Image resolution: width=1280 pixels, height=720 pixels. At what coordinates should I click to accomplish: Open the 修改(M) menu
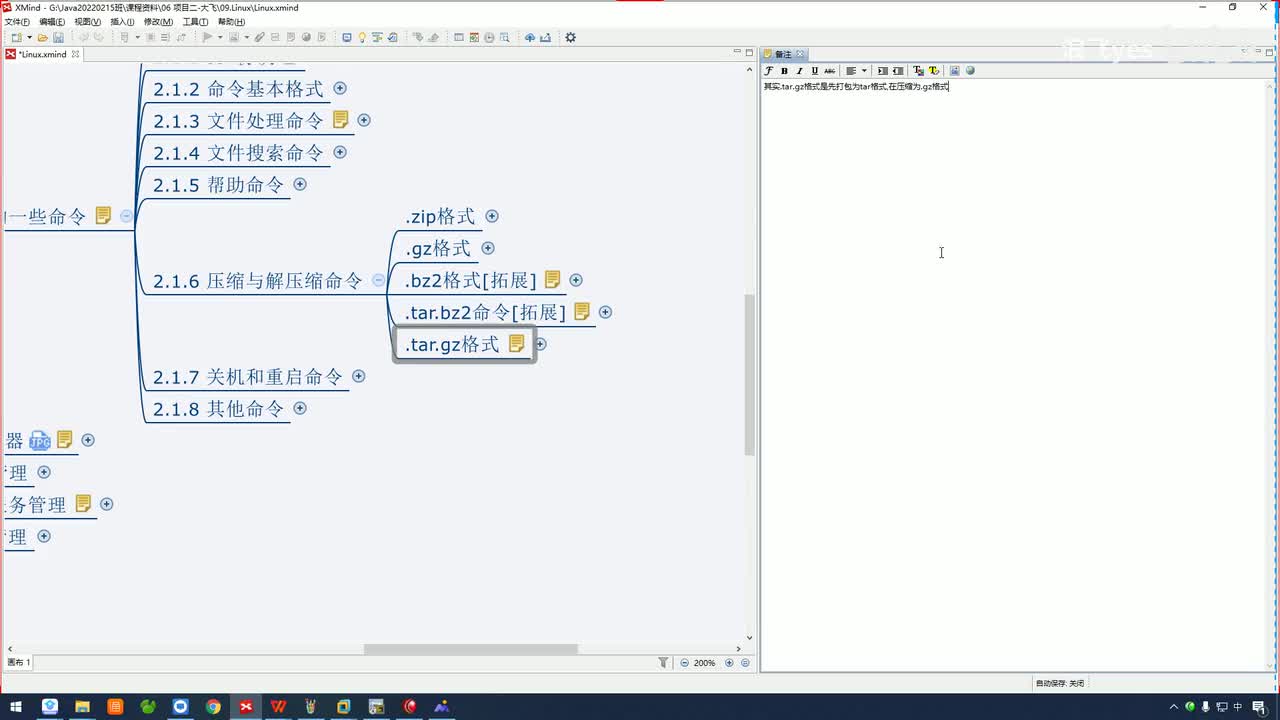tap(158, 21)
